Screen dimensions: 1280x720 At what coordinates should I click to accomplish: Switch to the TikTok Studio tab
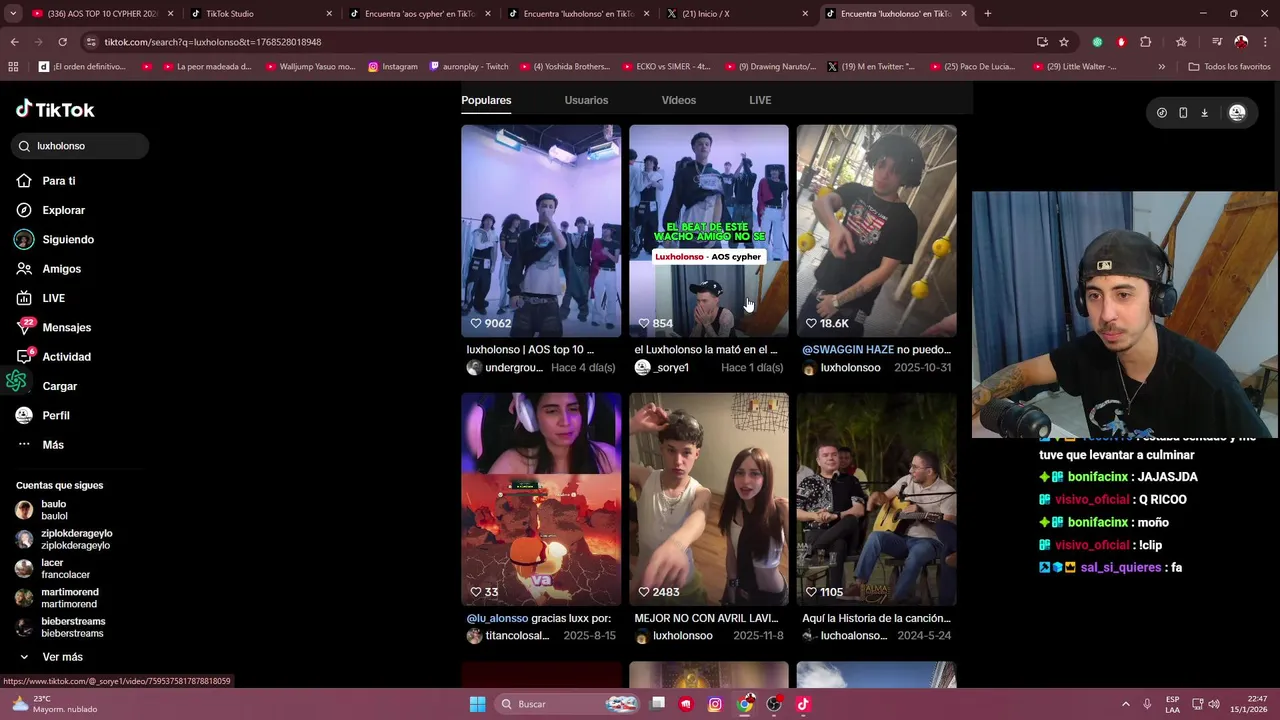(262, 14)
